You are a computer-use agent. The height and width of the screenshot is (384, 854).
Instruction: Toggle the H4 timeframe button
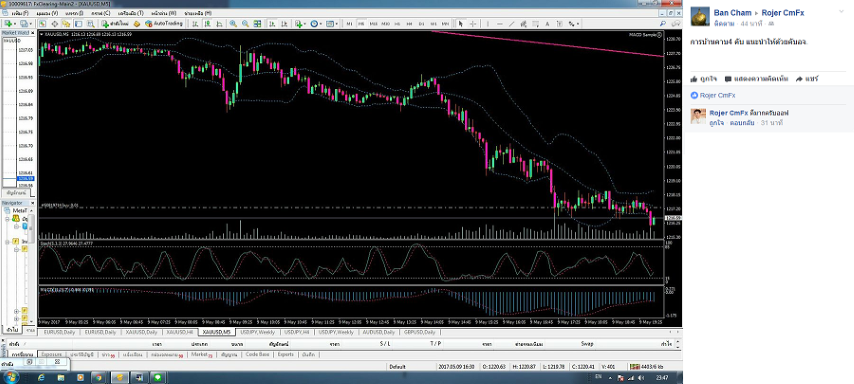[410, 24]
